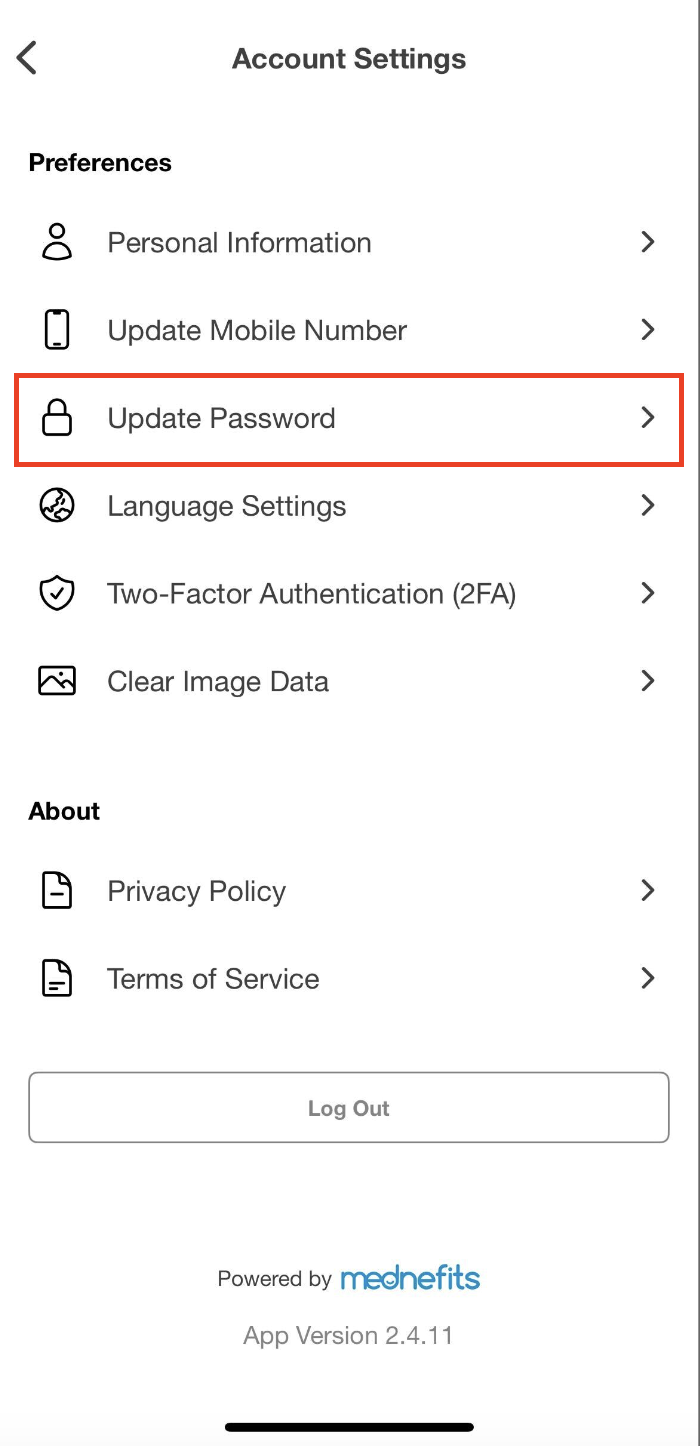The height and width of the screenshot is (1446, 700).
Task: Click the Language Settings chevron arrow
Action: click(x=648, y=506)
